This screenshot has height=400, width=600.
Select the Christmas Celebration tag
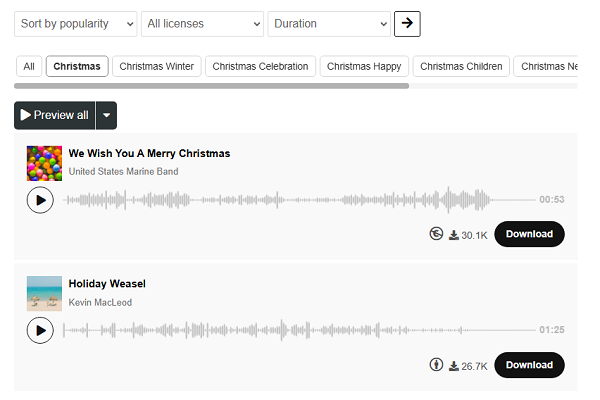click(260, 66)
